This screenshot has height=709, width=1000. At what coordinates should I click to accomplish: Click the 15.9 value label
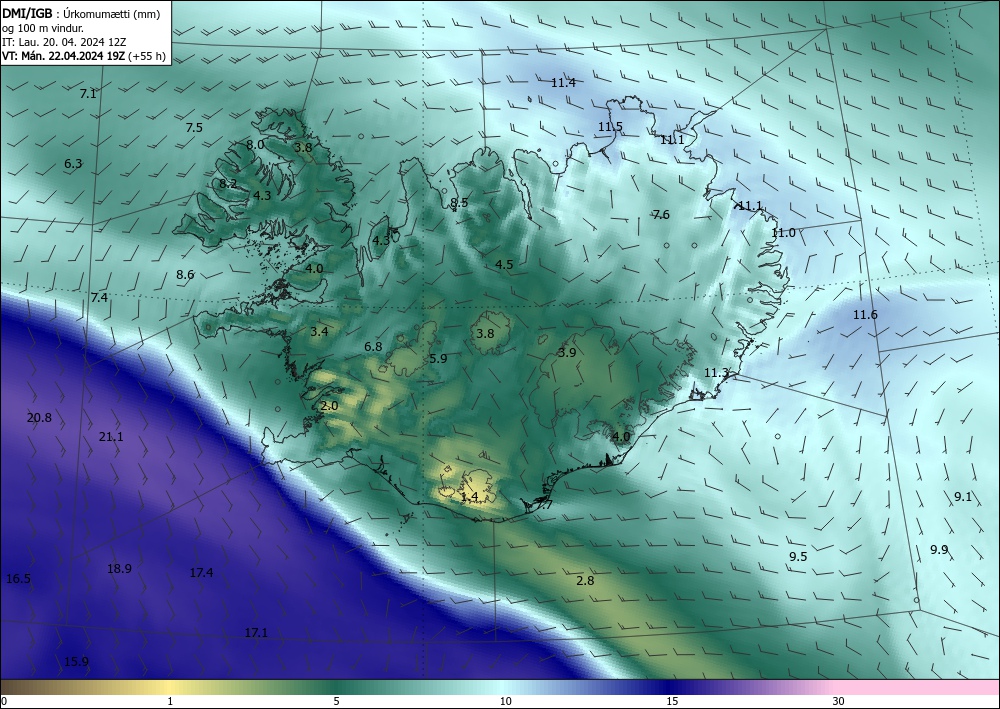point(76,661)
